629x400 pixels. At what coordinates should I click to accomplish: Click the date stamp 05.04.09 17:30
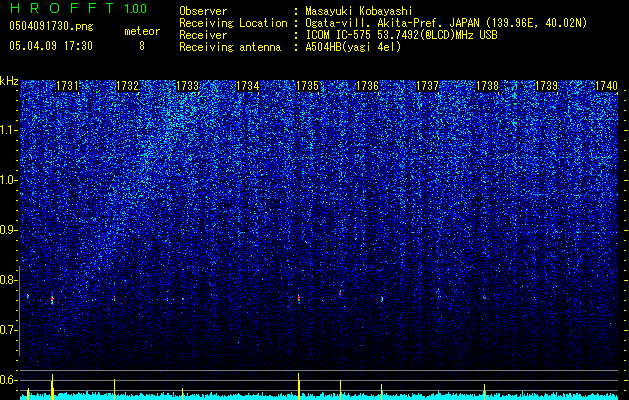[51, 46]
